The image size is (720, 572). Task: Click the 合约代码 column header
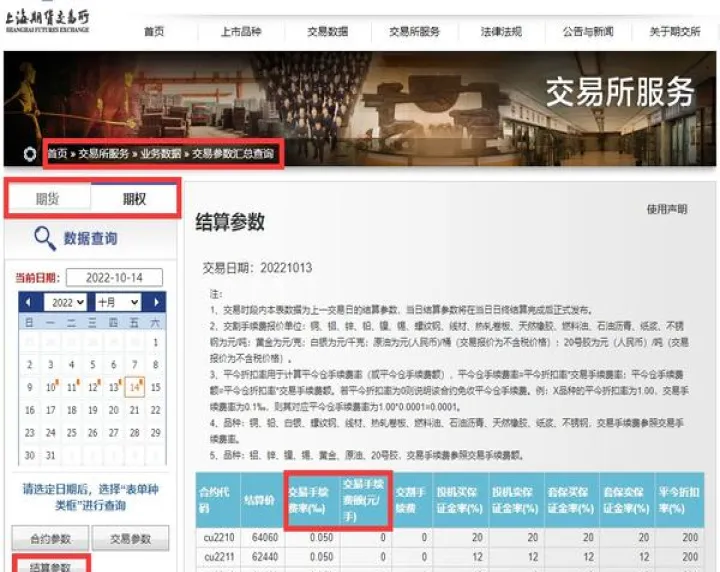(218, 500)
